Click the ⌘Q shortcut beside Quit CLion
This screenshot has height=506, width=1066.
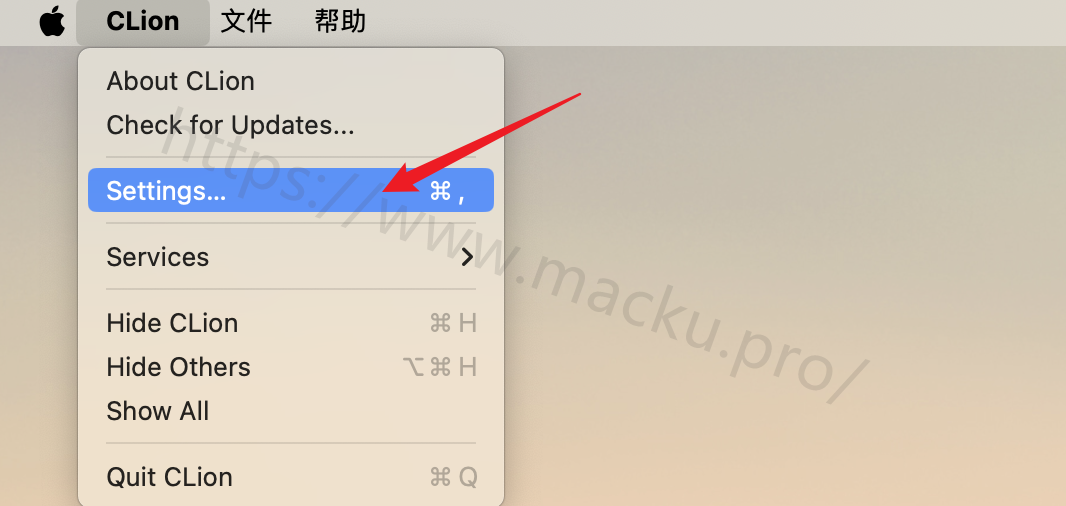pyautogui.click(x=453, y=477)
